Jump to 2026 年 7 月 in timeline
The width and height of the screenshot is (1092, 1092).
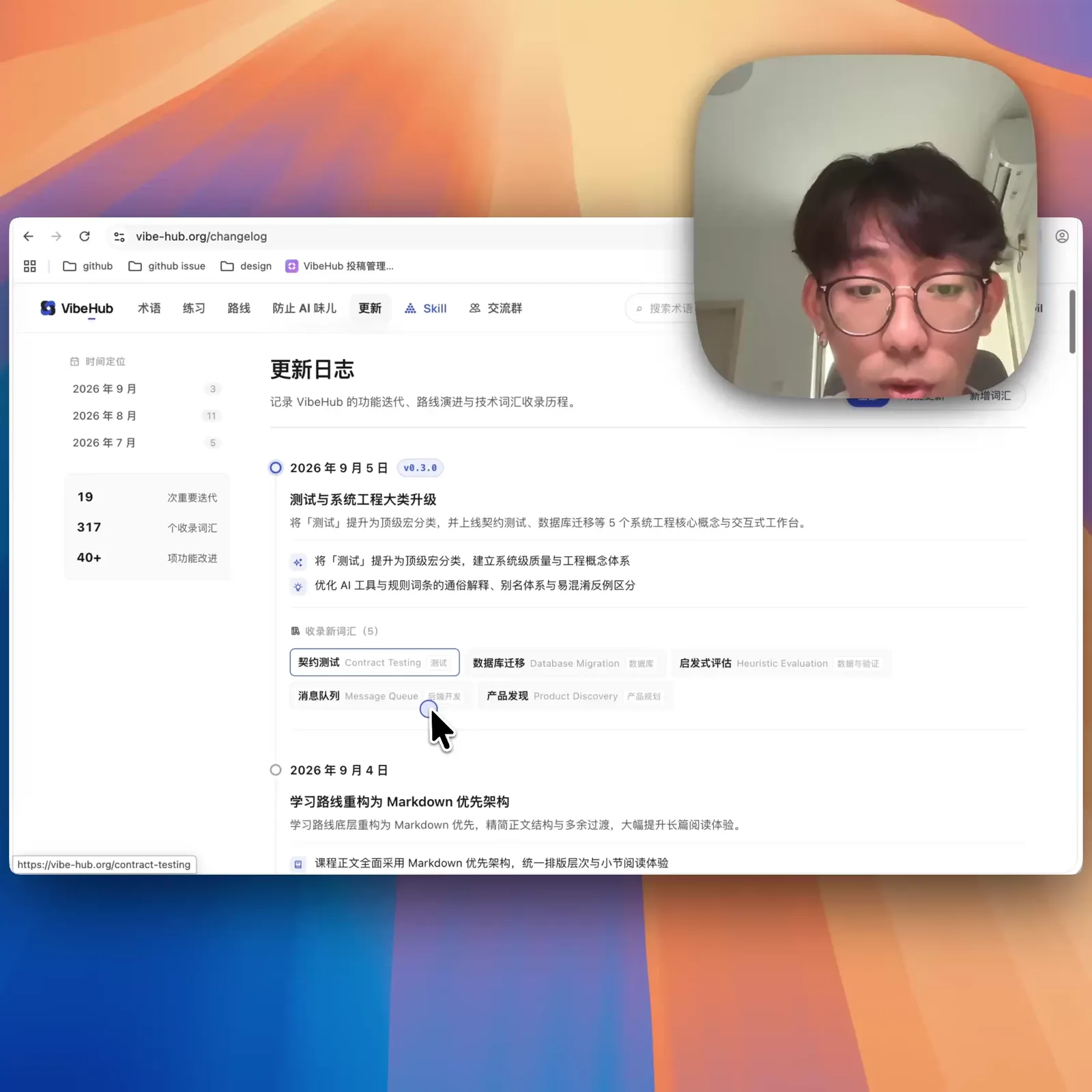145,443
